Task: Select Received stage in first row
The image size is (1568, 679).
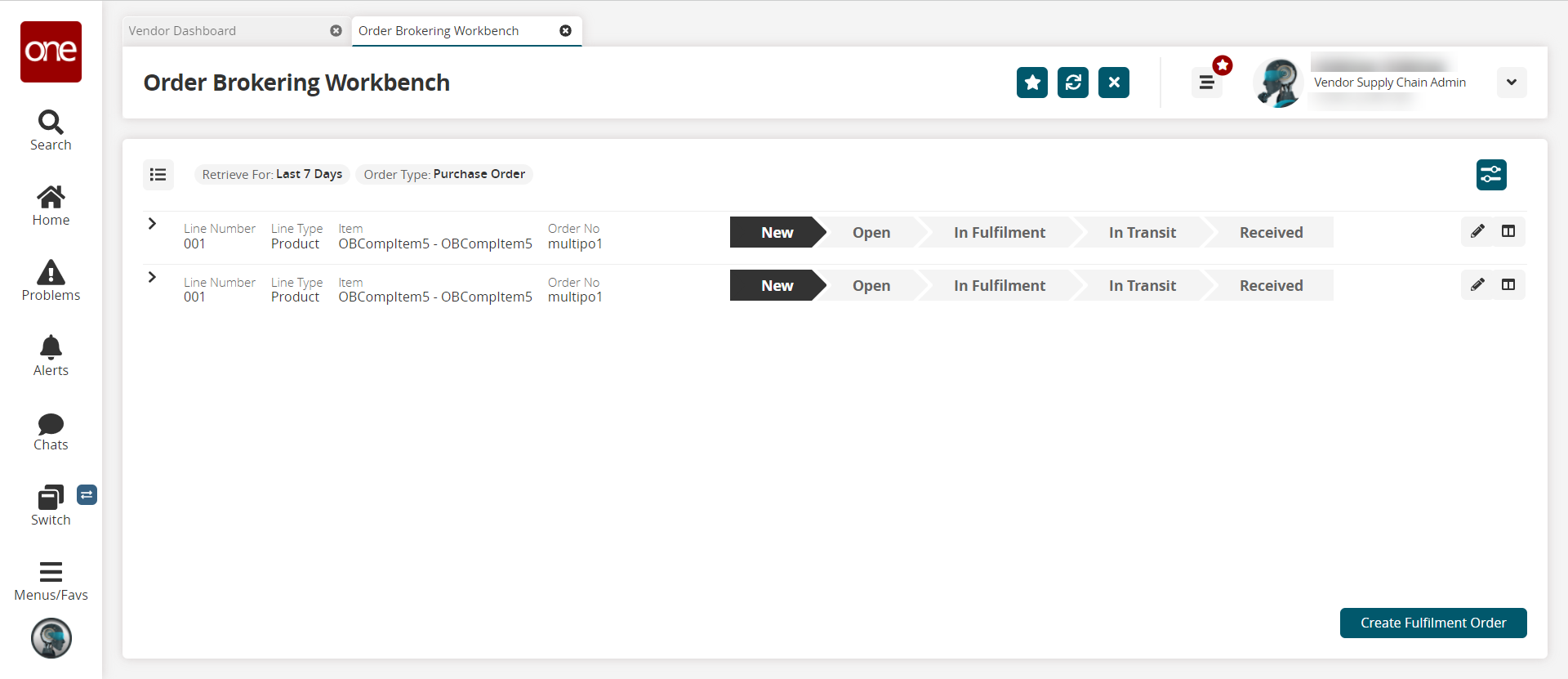Action: 1272,232
